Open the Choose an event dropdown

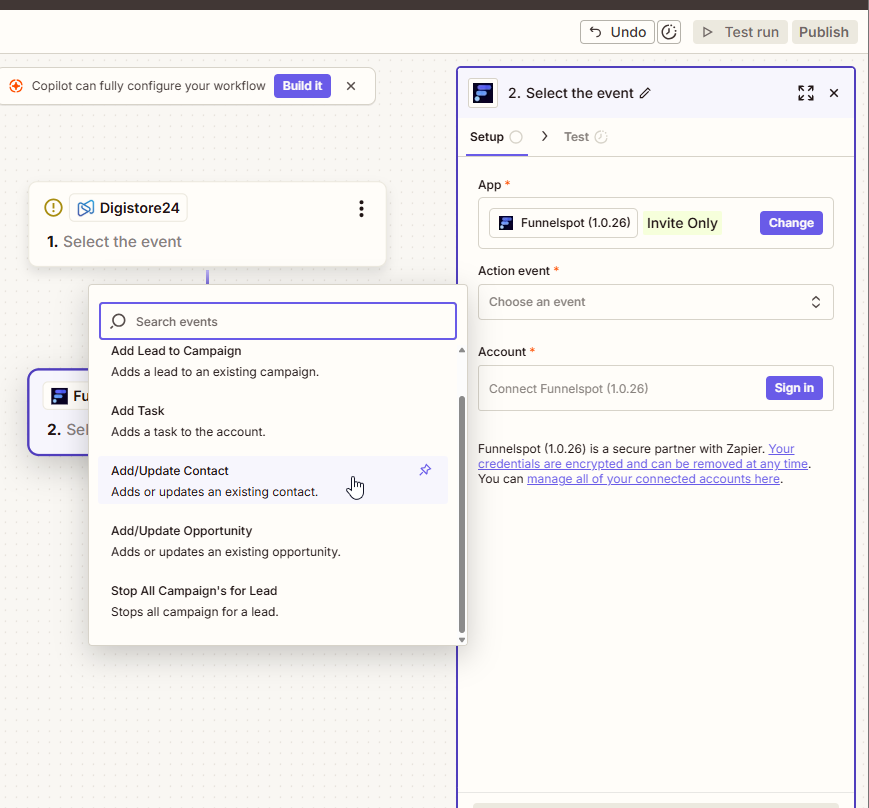coord(656,302)
